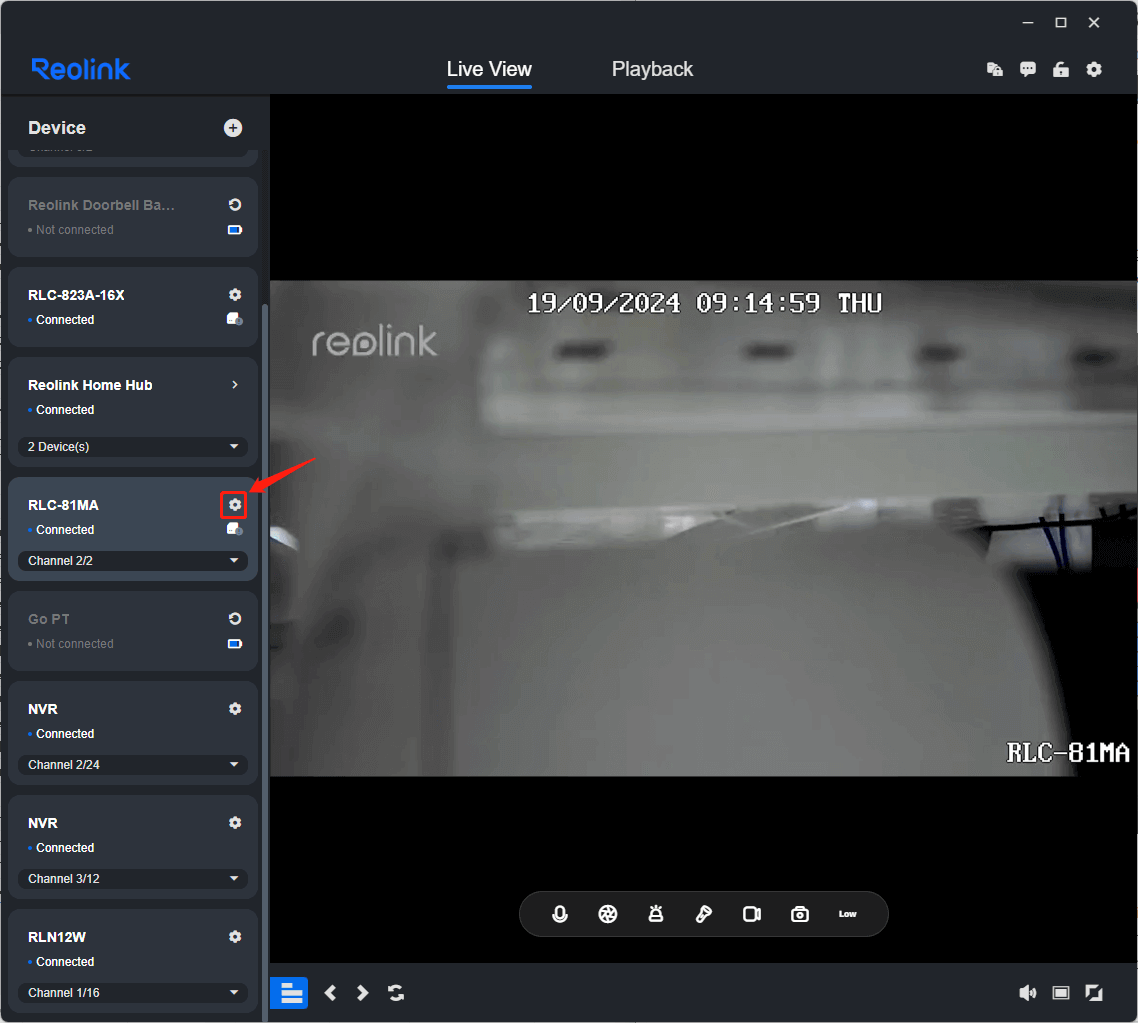Click Connected status under Reolink Home Hub
This screenshot has width=1138, height=1023.
click(x=65, y=410)
